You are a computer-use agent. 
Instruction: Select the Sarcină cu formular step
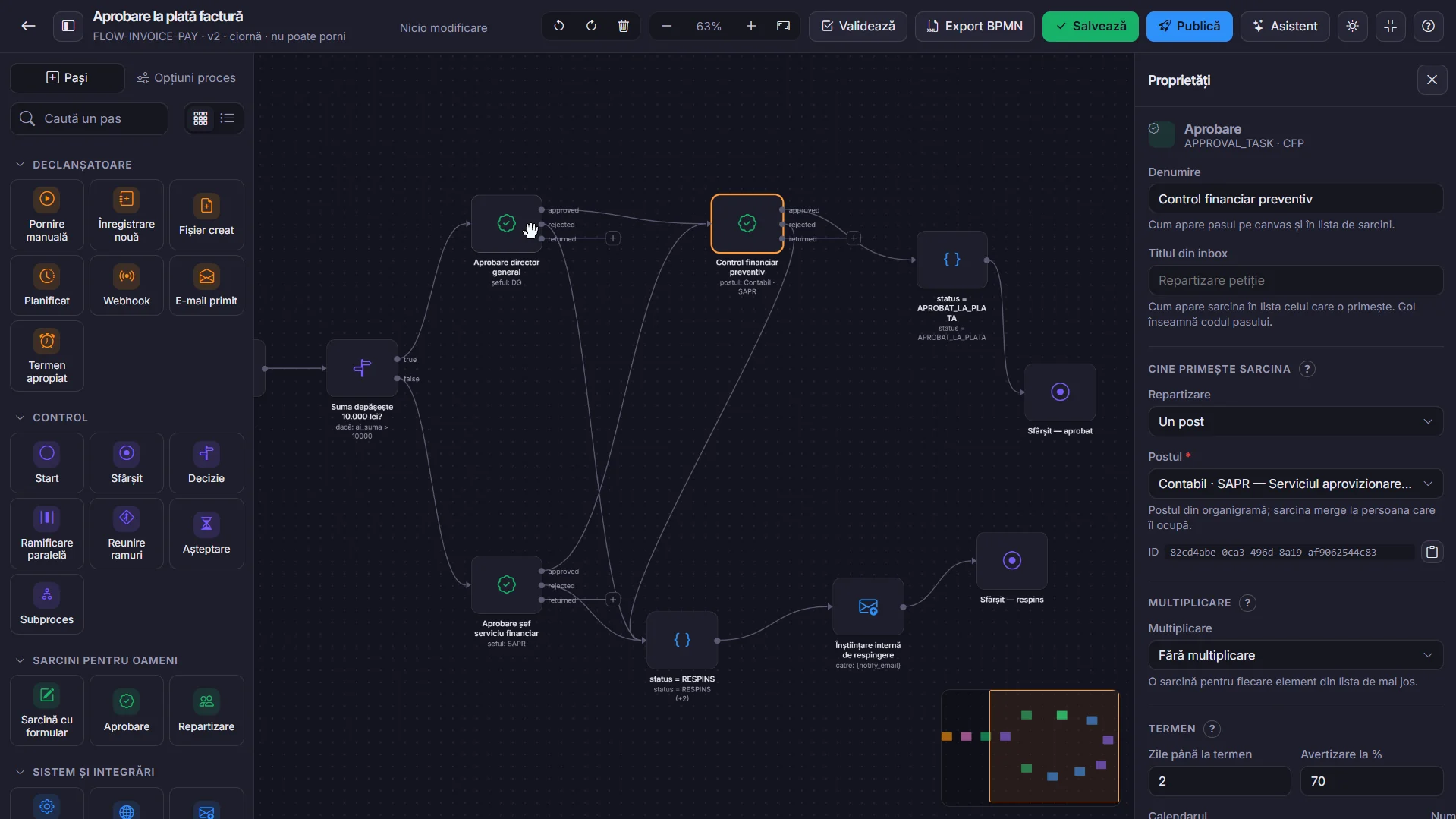47,711
